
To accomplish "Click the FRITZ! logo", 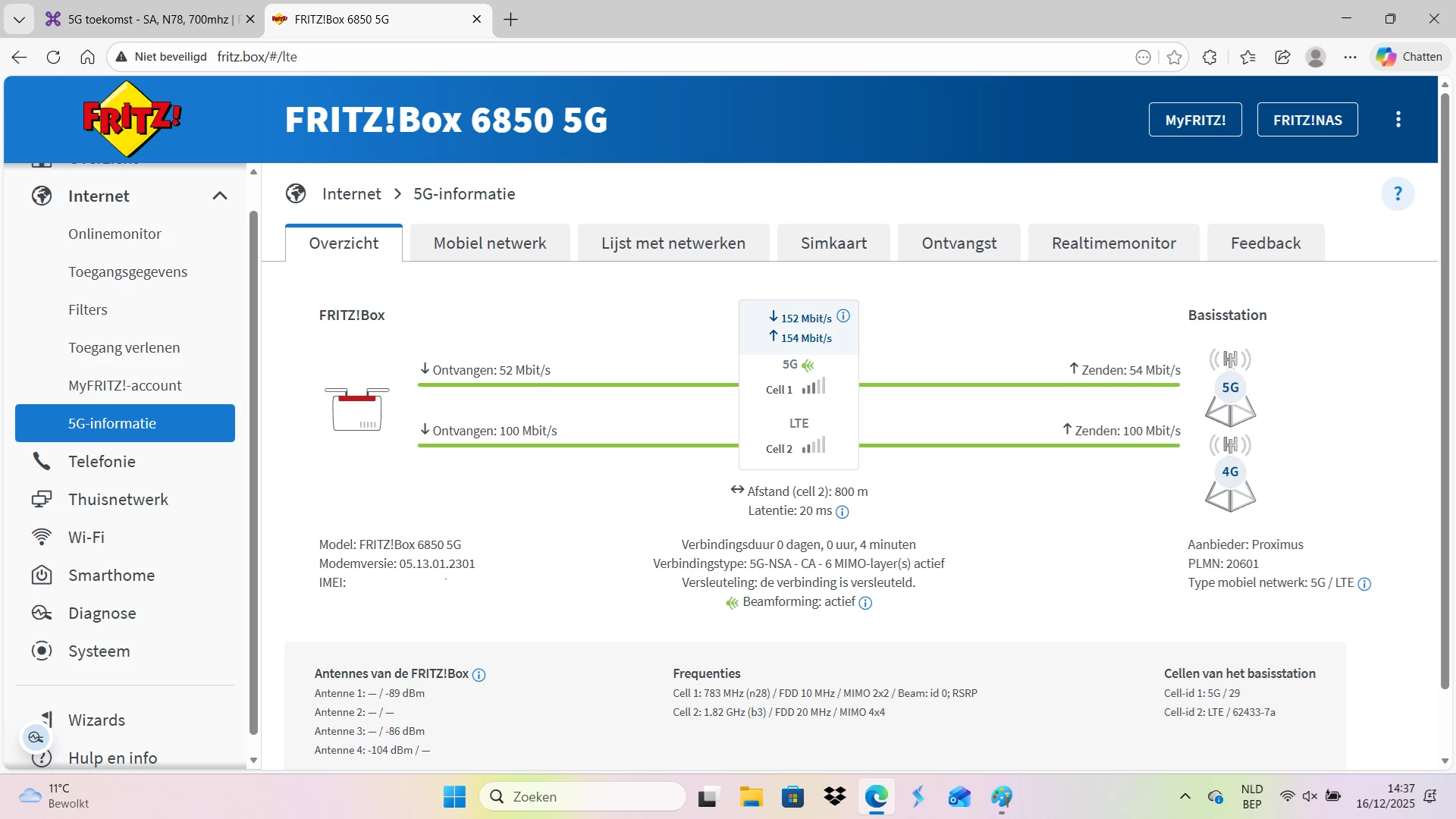I will pyautogui.click(x=132, y=119).
